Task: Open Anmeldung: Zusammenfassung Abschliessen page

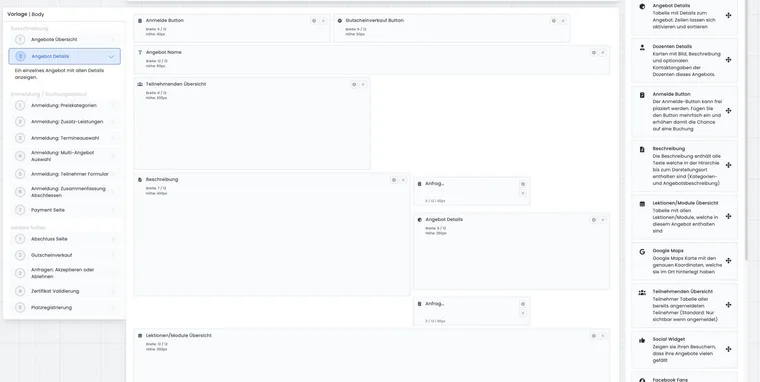Action: pyautogui.click(x=65, y=192)
